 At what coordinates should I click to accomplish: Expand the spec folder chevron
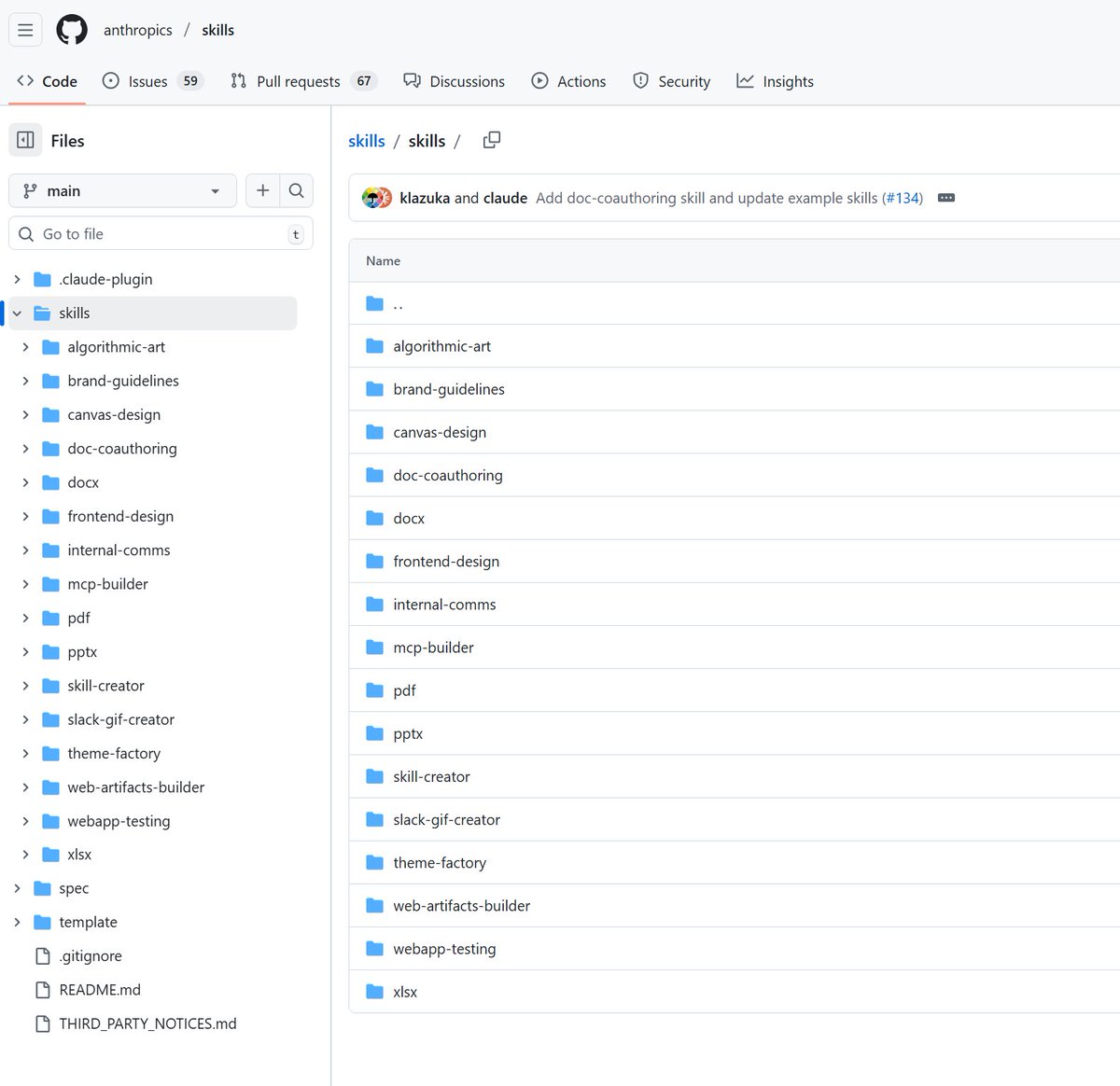(17, 888)
